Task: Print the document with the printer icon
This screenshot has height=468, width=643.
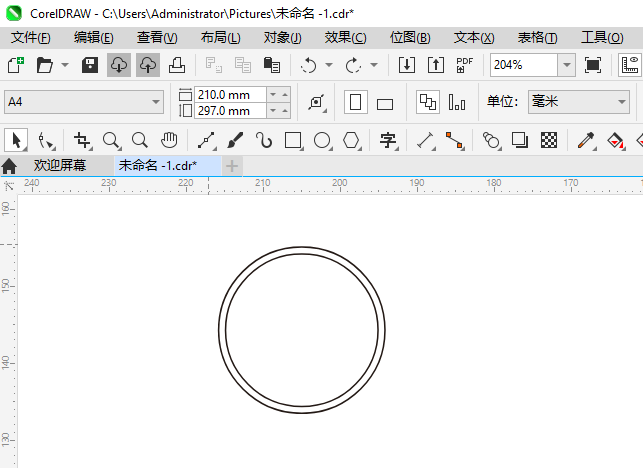Action: tap(177, 65)
